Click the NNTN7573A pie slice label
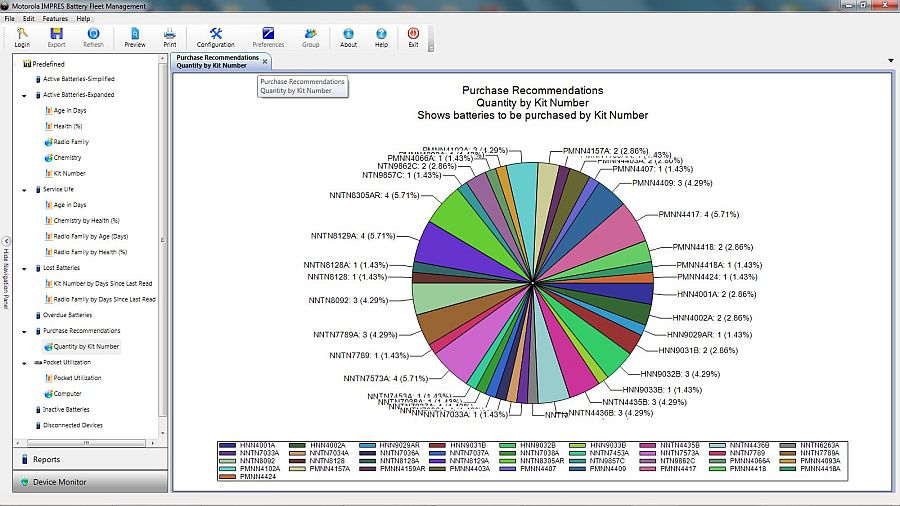The image size is (900, 506). click(x=386, y=379)
